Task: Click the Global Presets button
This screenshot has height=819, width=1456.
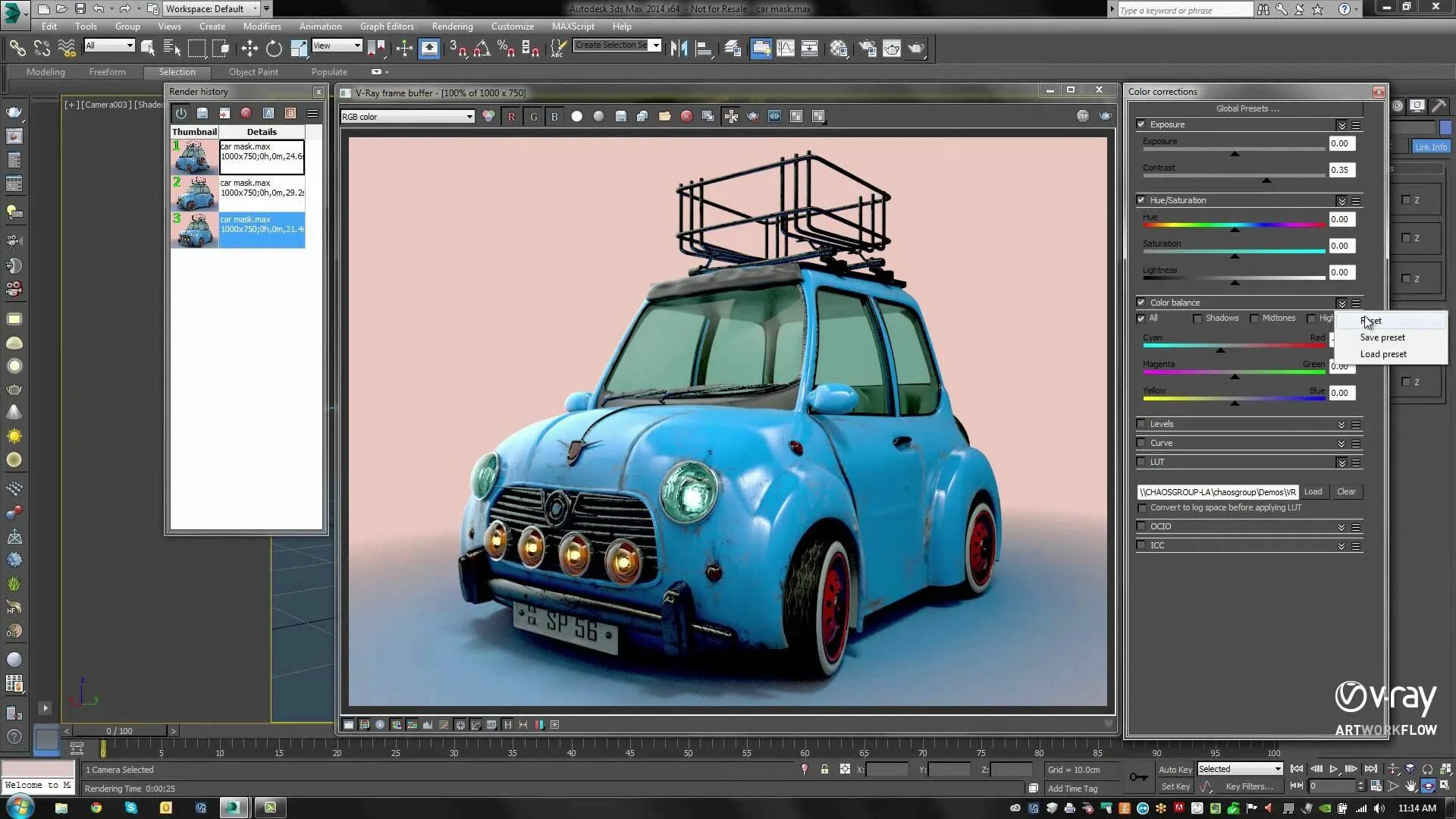Action: [1247, 108]
